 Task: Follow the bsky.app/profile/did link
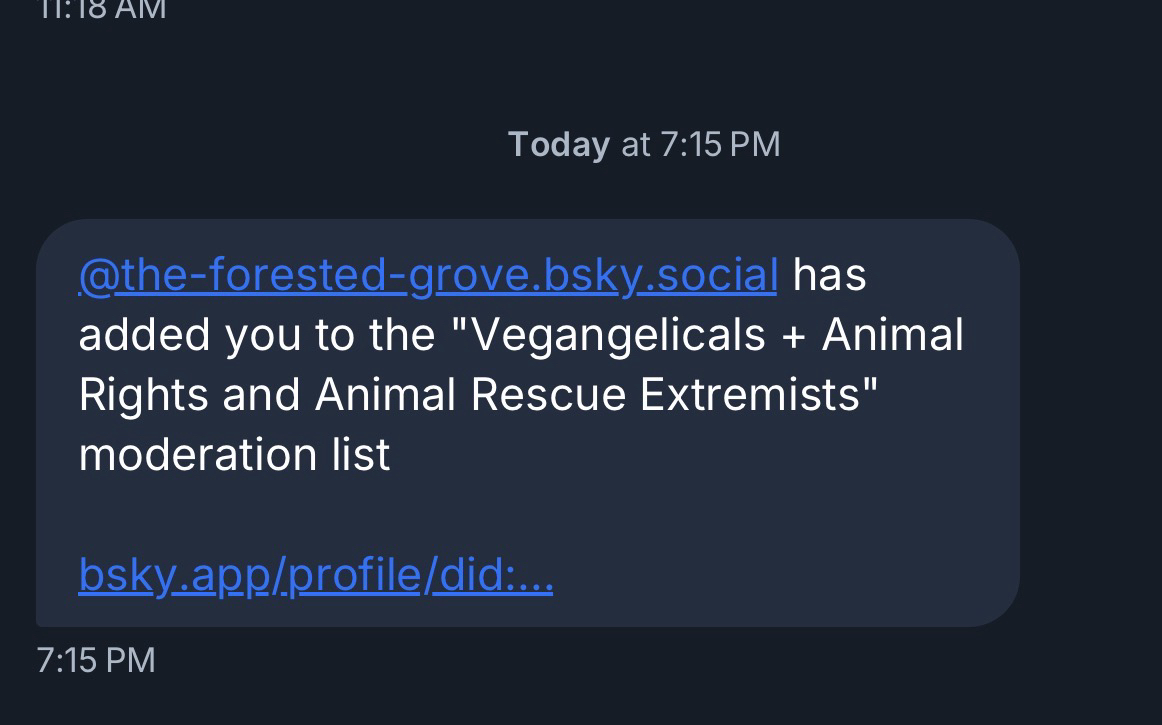pos(315,575)
